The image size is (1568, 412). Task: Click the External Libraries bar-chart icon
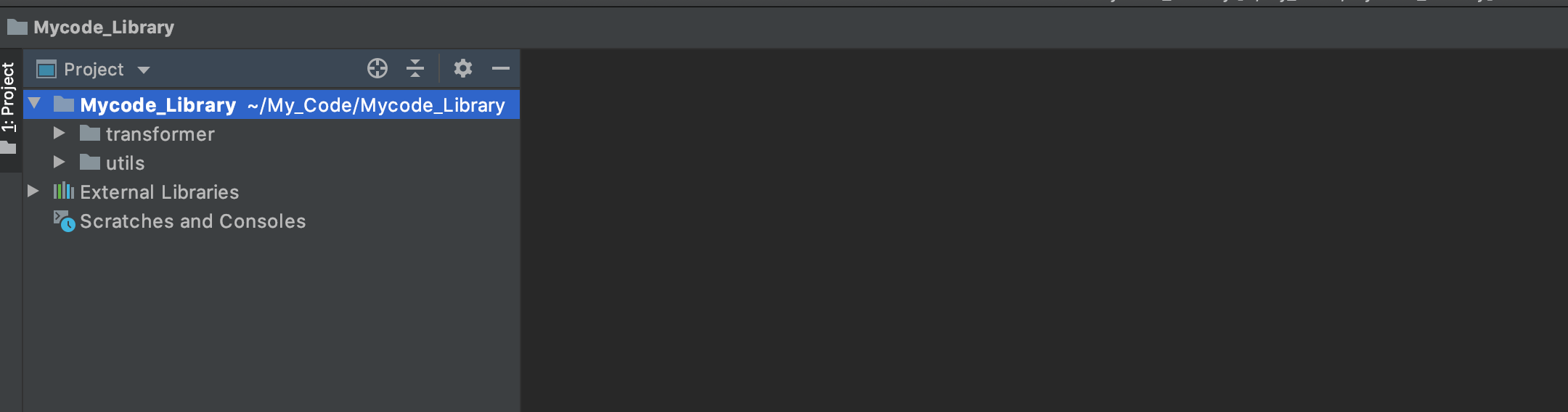64,191
